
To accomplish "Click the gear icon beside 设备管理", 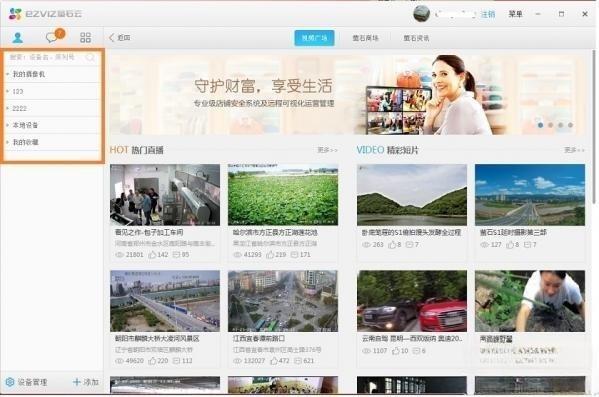I will point(10,382).
